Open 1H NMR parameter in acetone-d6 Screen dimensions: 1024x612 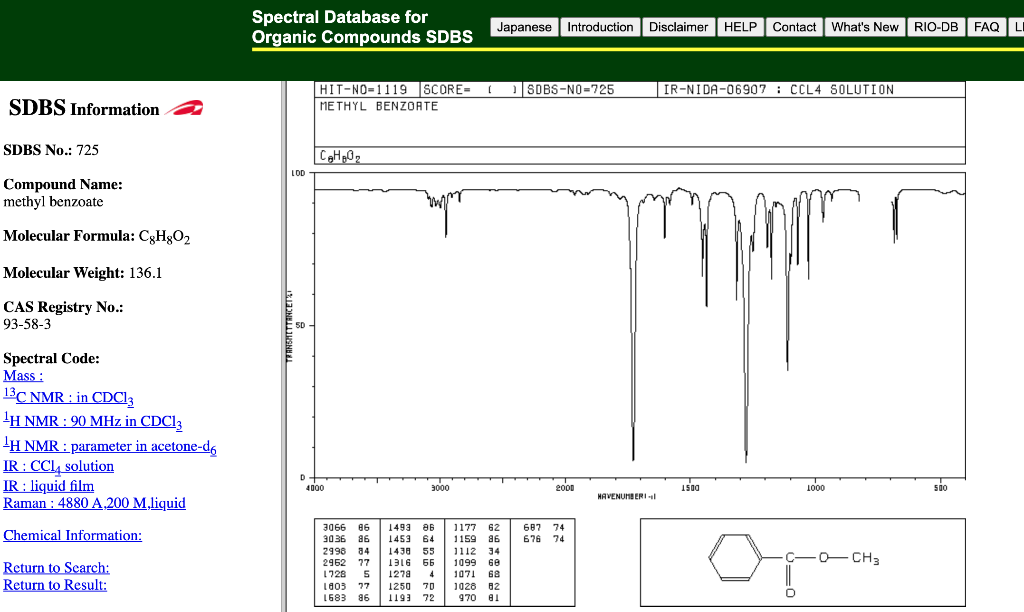pos(108,446)
